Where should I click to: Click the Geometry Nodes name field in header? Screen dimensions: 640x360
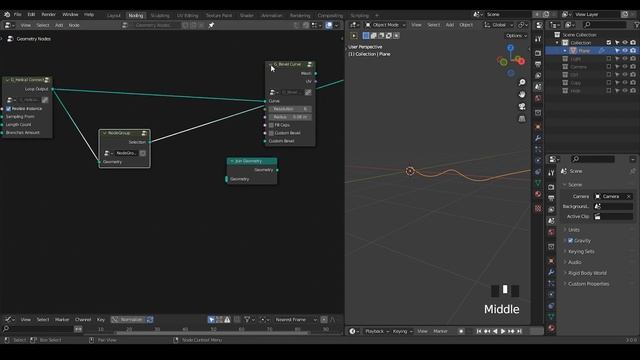point(156,25)
